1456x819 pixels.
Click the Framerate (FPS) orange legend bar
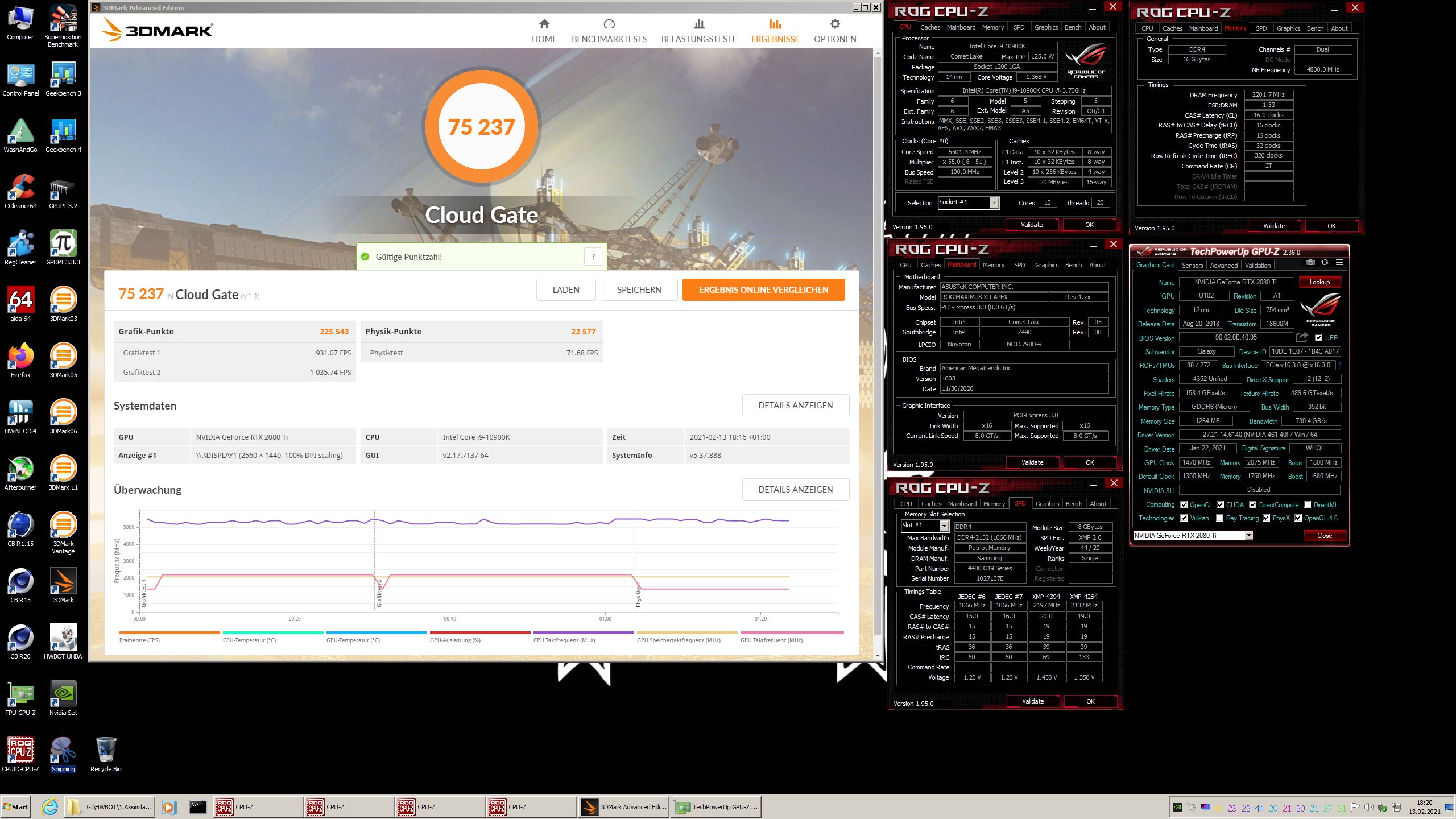coord(169,632)
